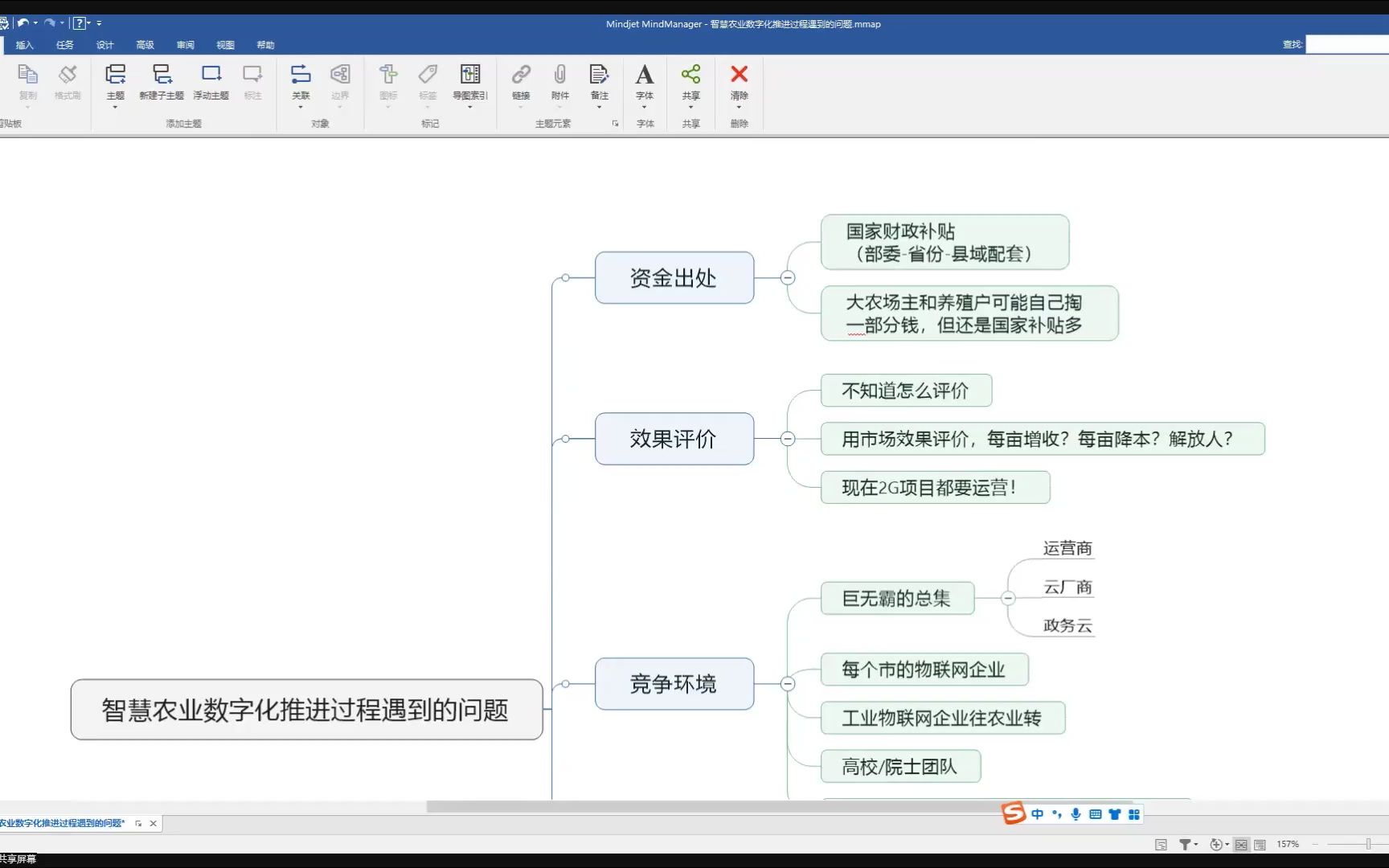1389x868 pixels.
Task: Open the Icons (图标) marker gallery
Action: 388,75
